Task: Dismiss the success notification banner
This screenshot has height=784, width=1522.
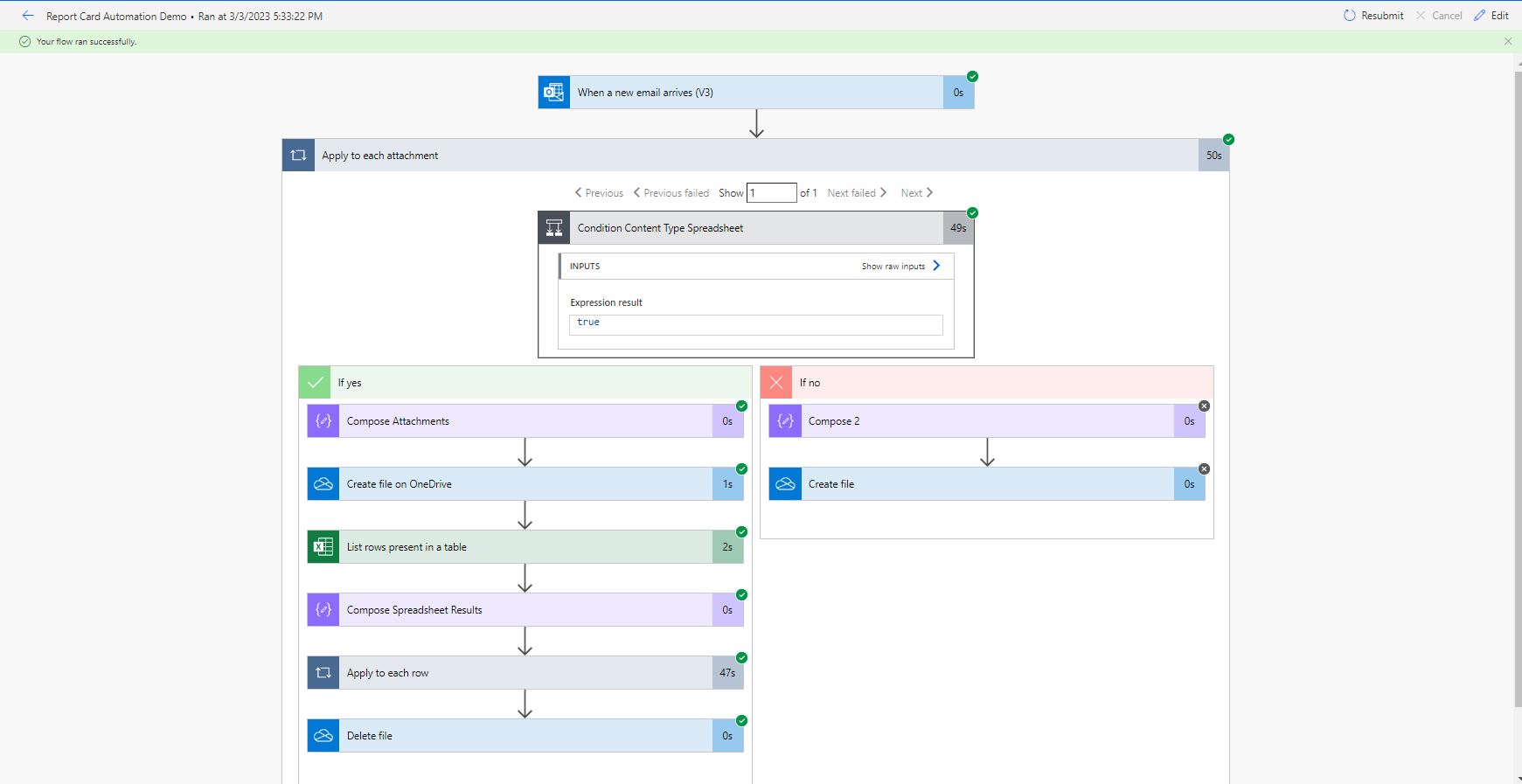Action: click(x=1508, y=41)
